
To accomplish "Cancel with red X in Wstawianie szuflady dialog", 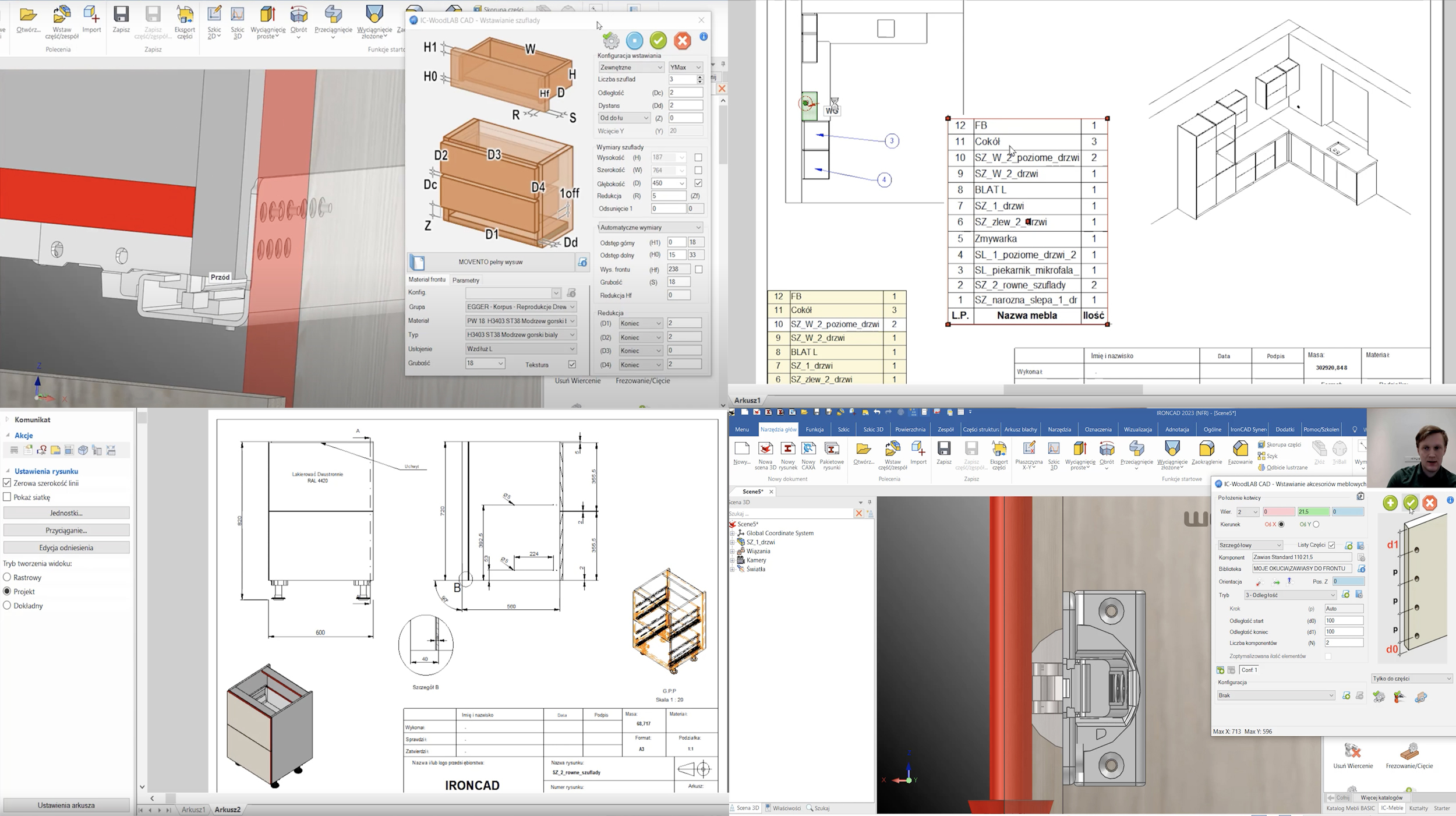I will pyautogui.click(x=683, y=40).
